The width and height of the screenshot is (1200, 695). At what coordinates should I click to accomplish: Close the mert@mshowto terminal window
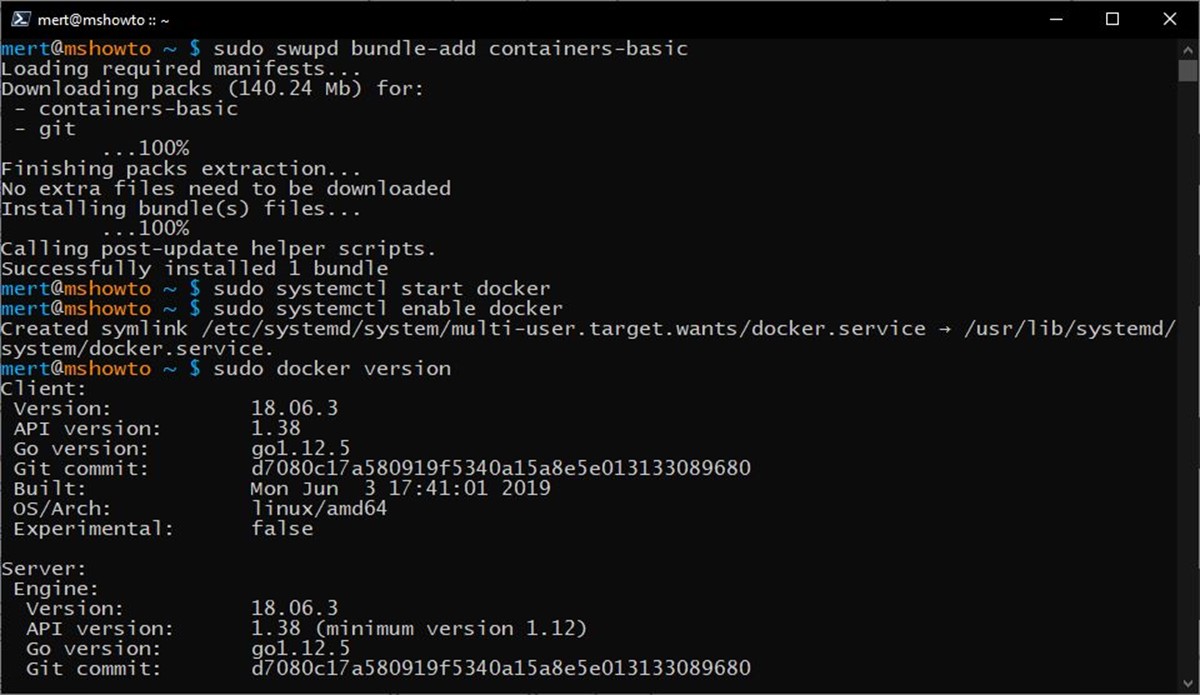pos(1168,19)
